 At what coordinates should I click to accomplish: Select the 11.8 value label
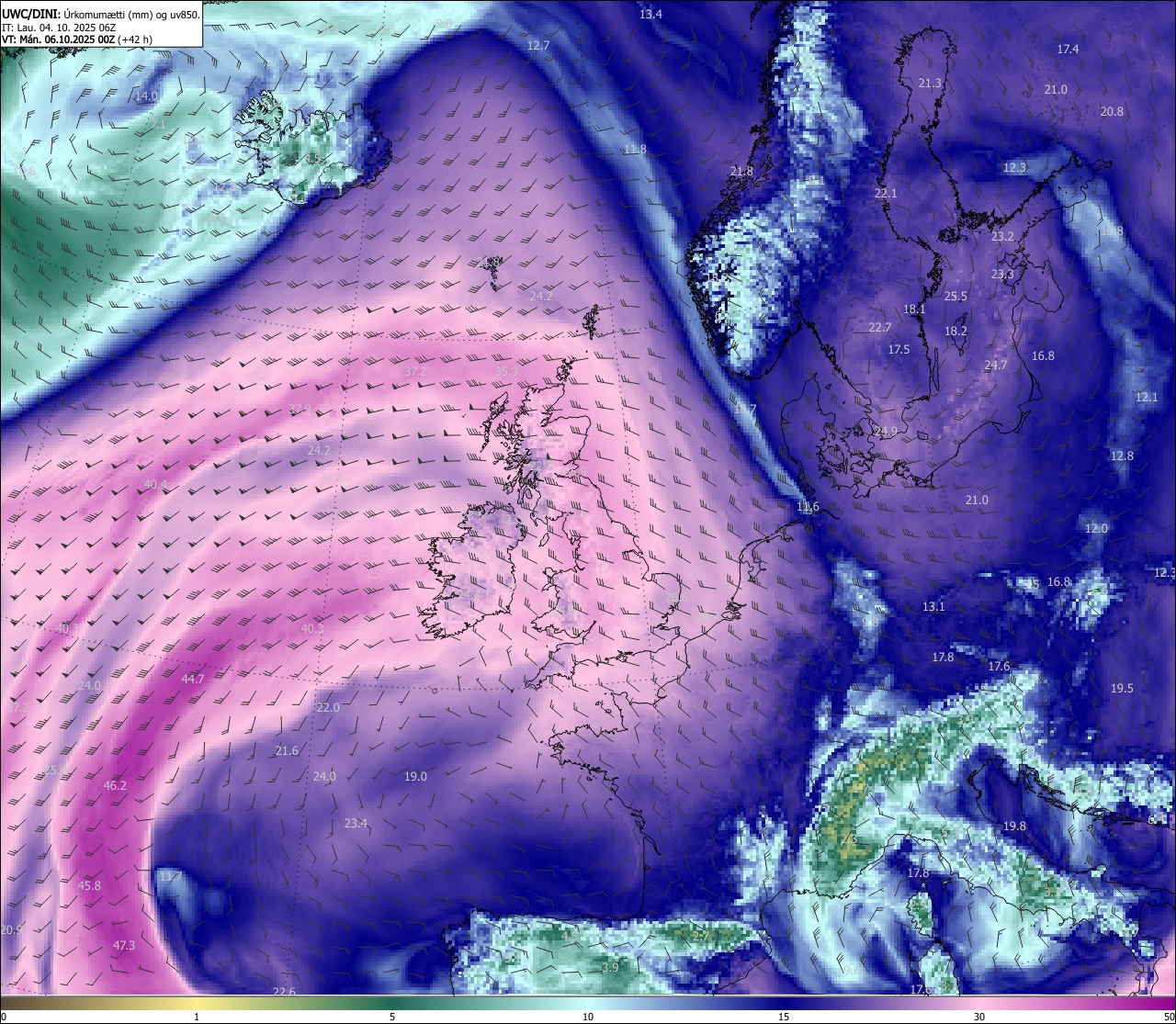click(x=635, y=149)
